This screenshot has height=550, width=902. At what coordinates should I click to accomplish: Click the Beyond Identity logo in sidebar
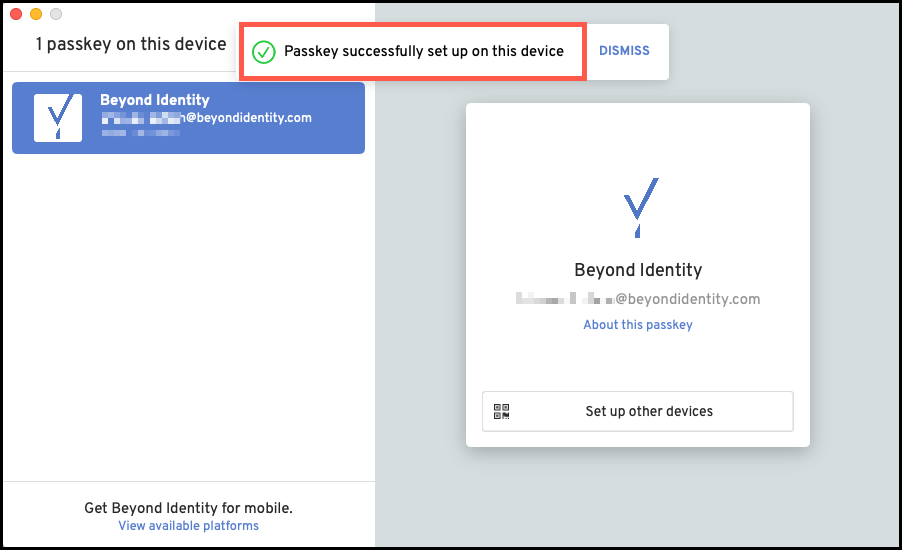[58, 118]
